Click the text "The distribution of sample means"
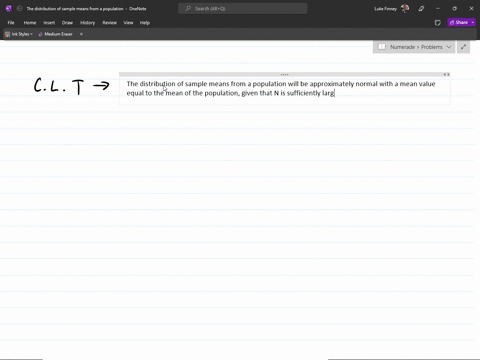480x360 pixels. (x=177, y=84)
